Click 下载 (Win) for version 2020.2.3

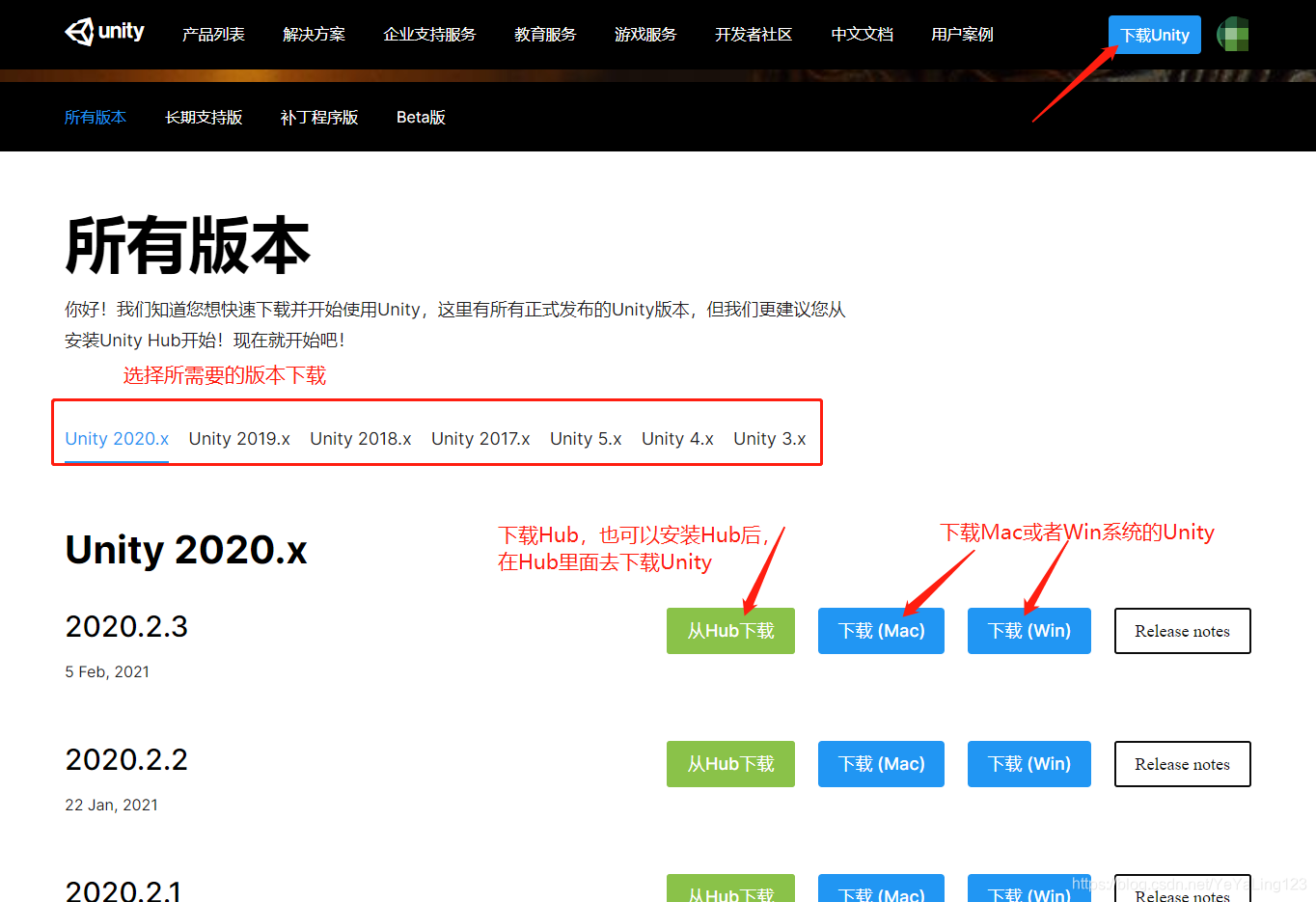coord(1029,631)
